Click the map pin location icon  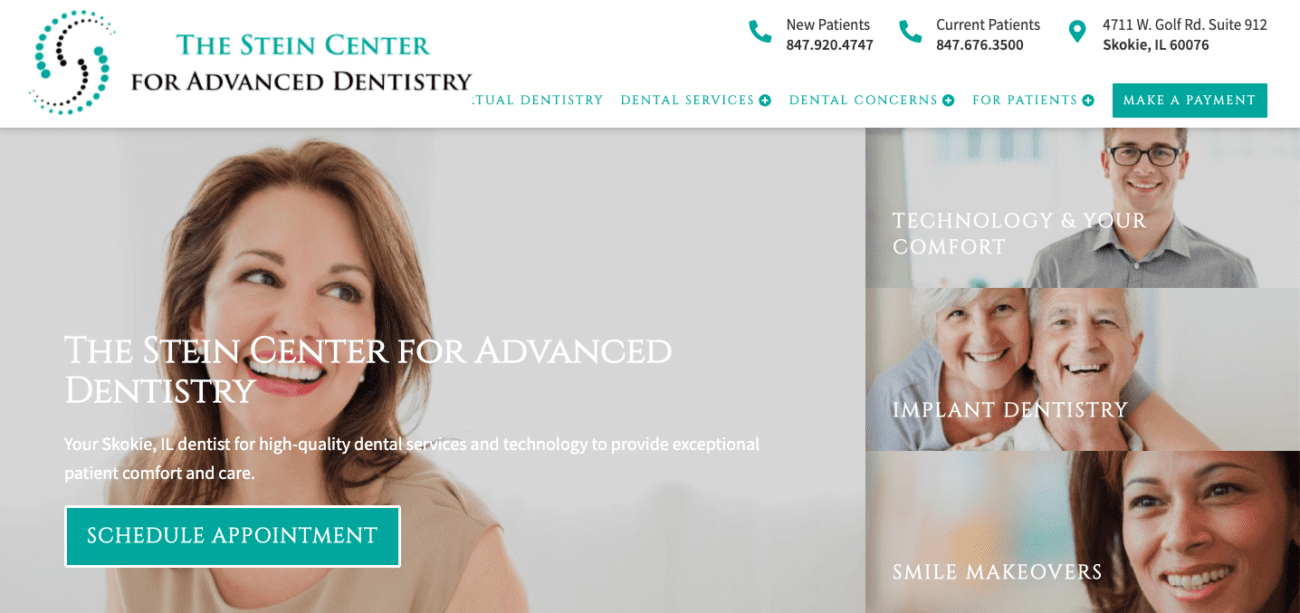pos(1077,32)
